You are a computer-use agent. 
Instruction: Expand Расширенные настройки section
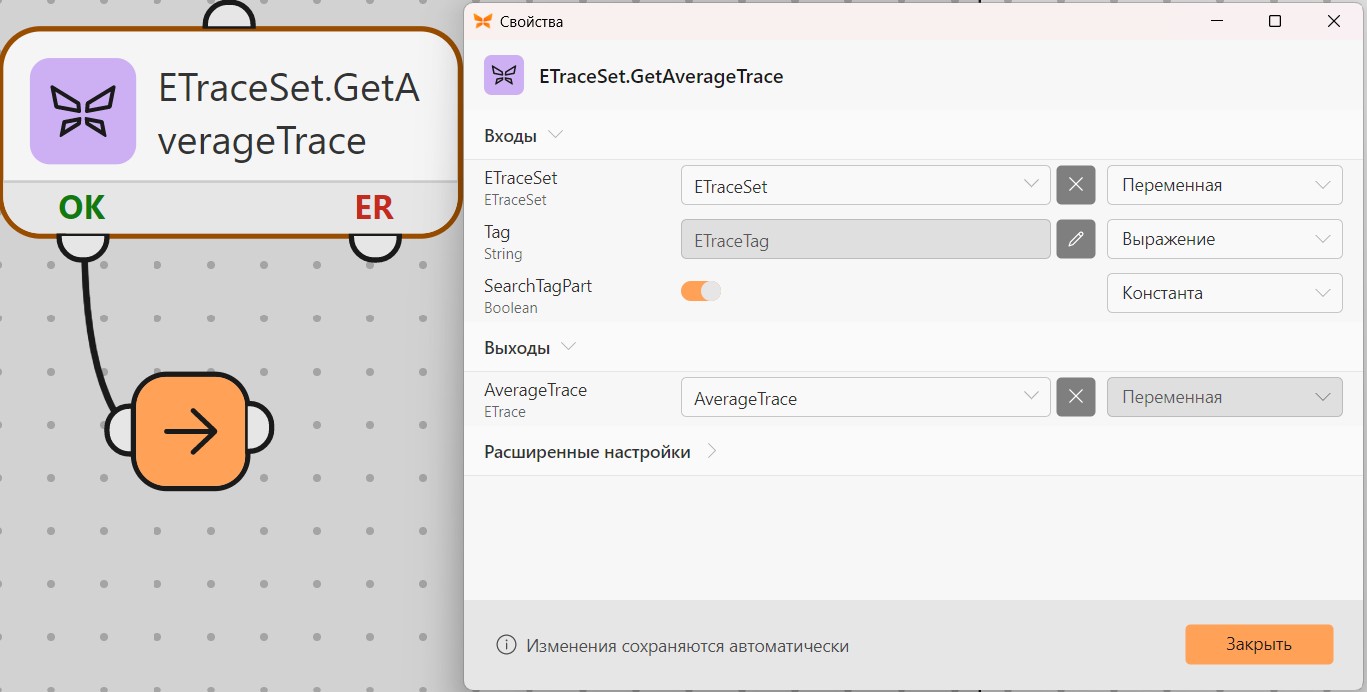(601, 451)
